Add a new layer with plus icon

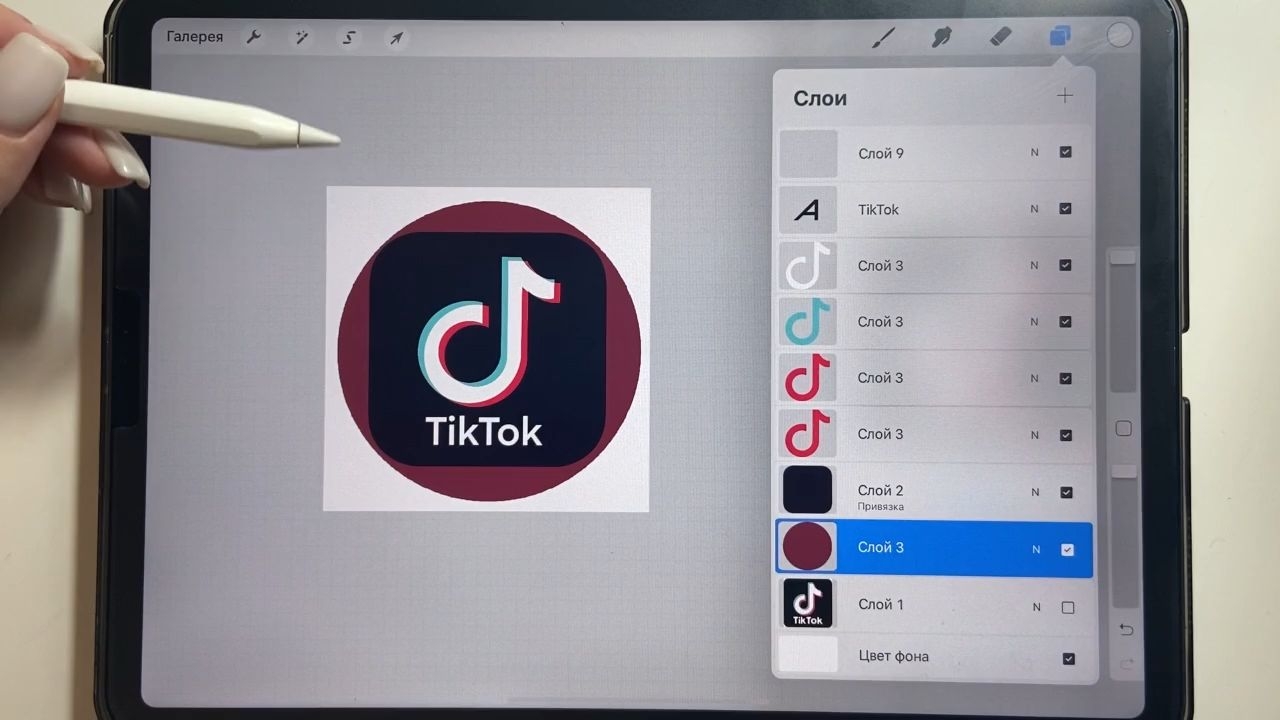[x=1065, y=96]
